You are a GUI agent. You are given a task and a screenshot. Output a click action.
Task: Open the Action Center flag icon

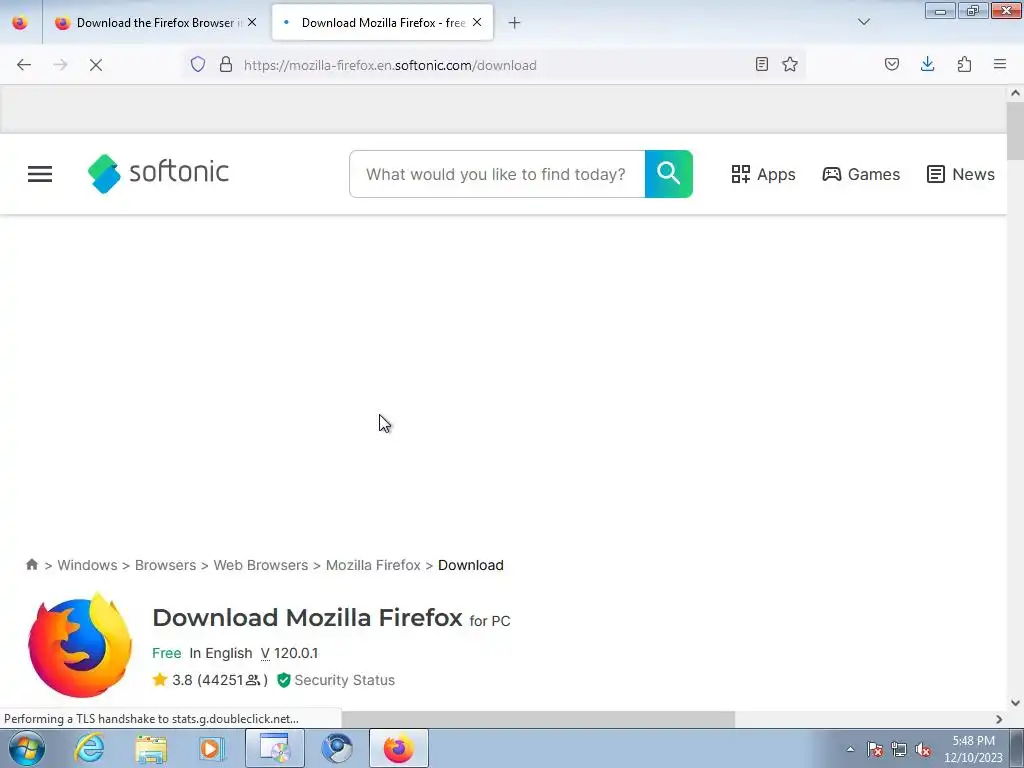875,749
